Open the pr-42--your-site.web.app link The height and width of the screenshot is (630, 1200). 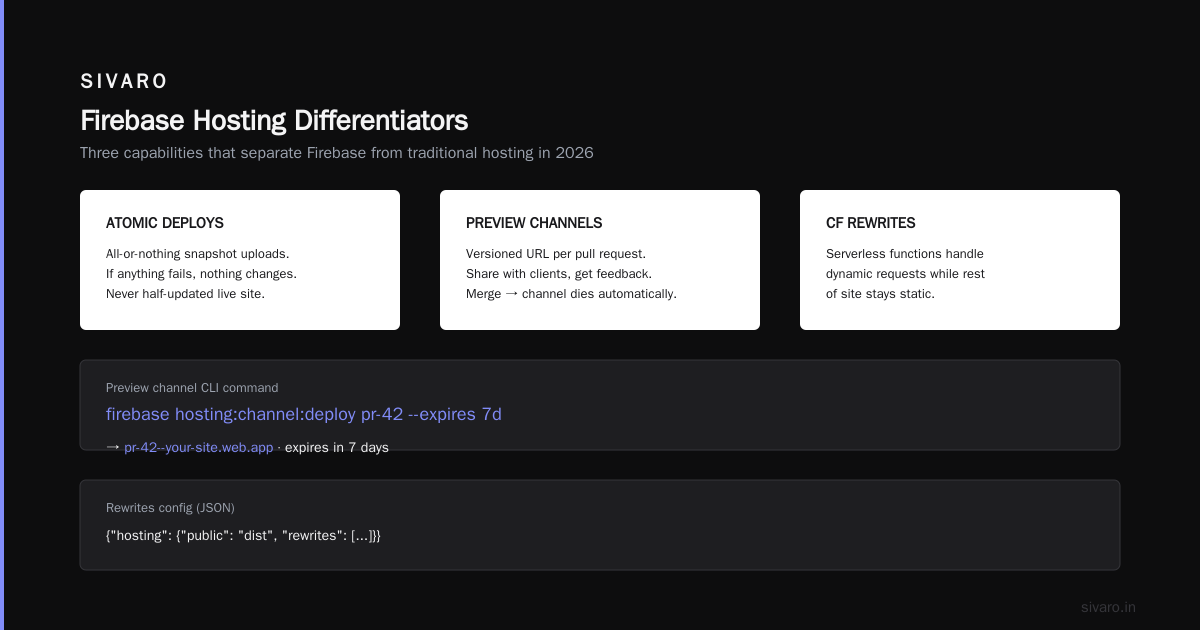click(198, 448)
